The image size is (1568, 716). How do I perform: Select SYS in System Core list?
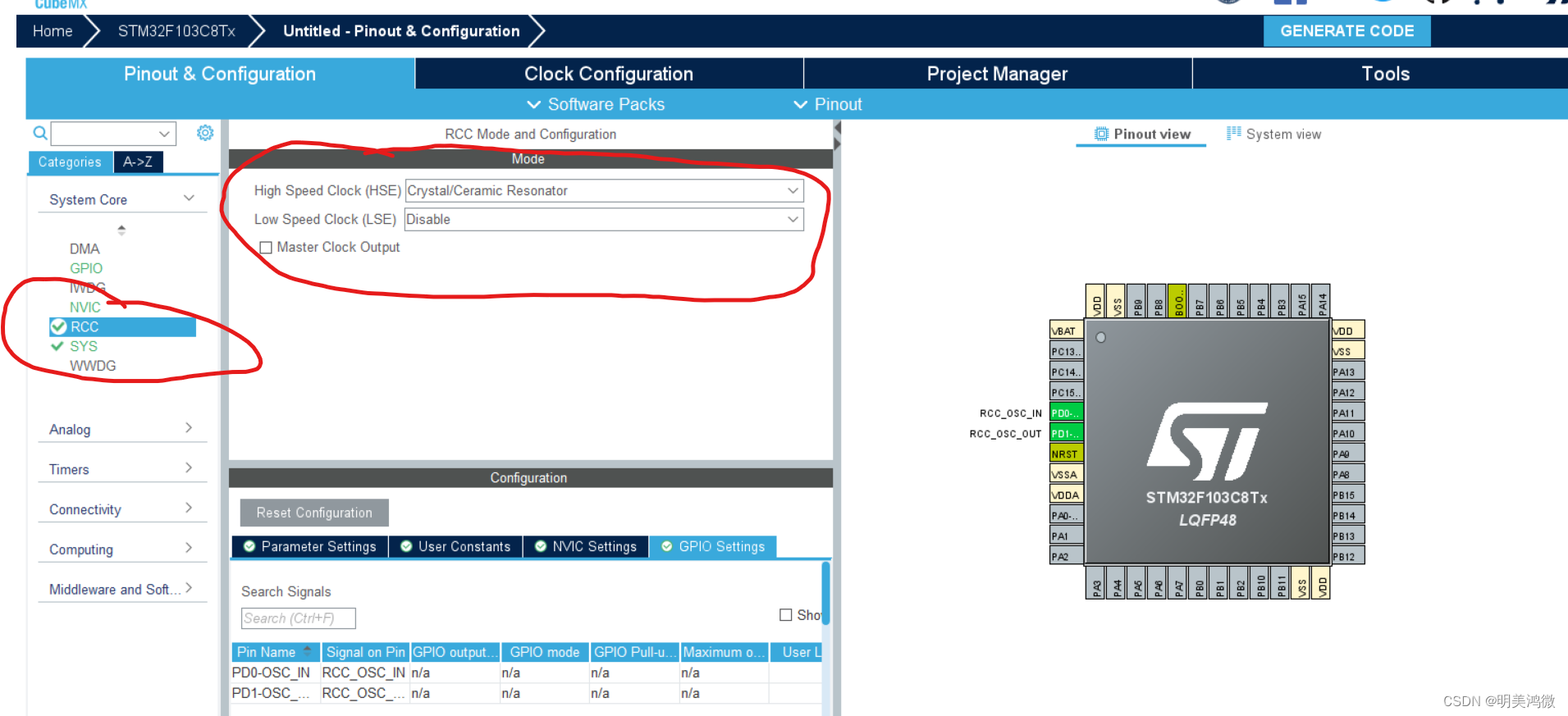[x=84, y=346]
